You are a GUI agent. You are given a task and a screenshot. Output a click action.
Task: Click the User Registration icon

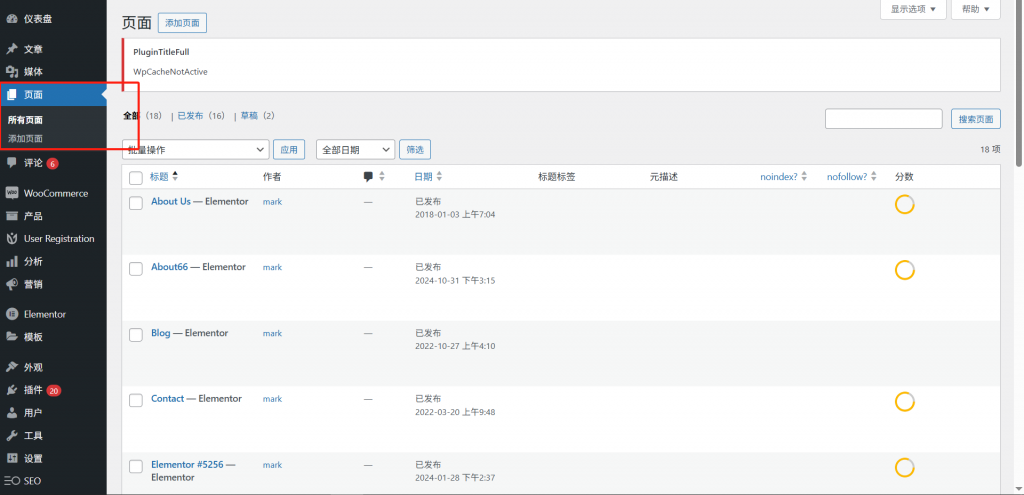coord(12,239)
